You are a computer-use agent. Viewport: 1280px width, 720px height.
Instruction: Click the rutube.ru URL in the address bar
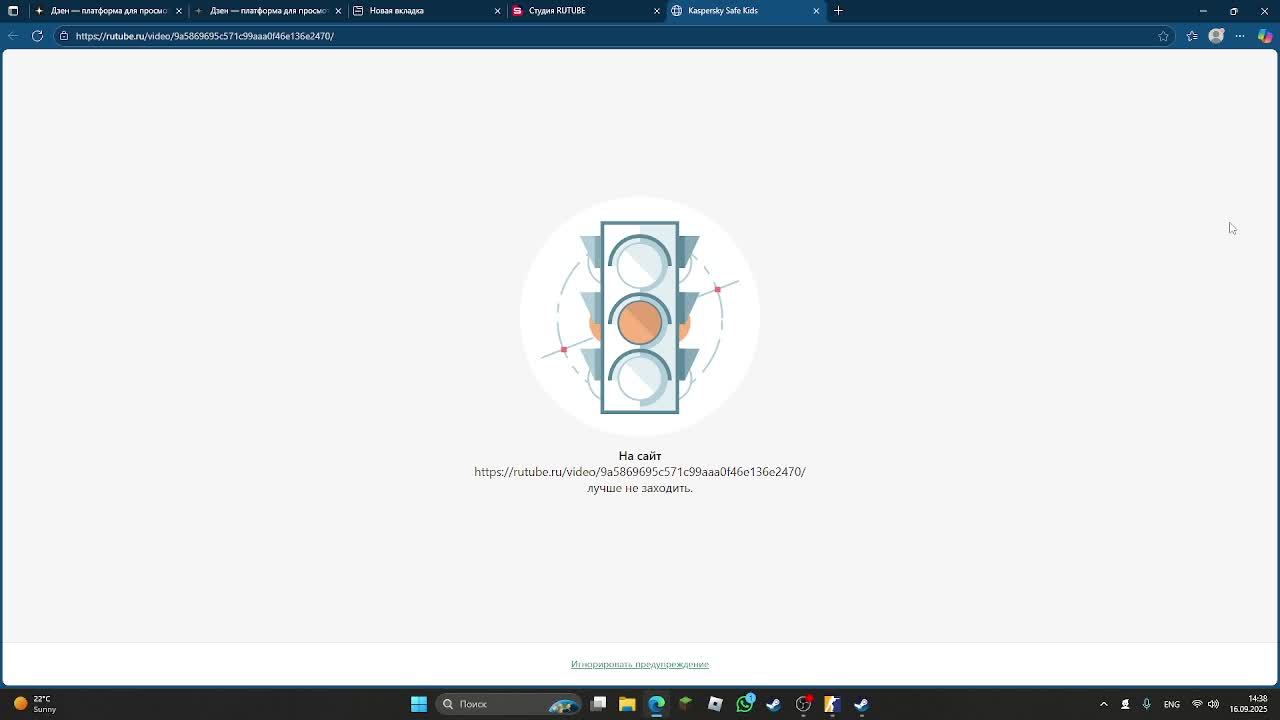click(204, 36)
